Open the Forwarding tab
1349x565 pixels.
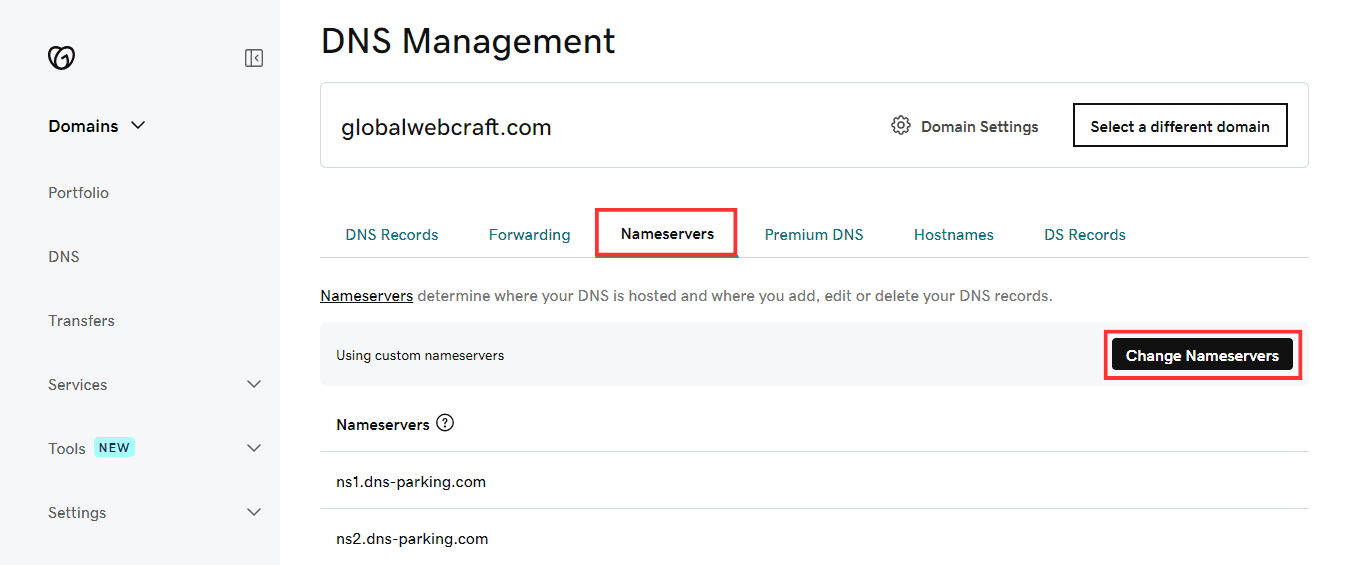529,235
